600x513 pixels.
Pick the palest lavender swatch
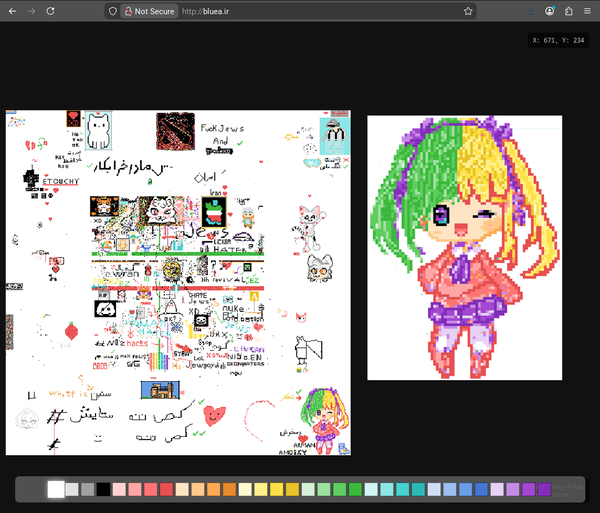click(x=497, y=489)
